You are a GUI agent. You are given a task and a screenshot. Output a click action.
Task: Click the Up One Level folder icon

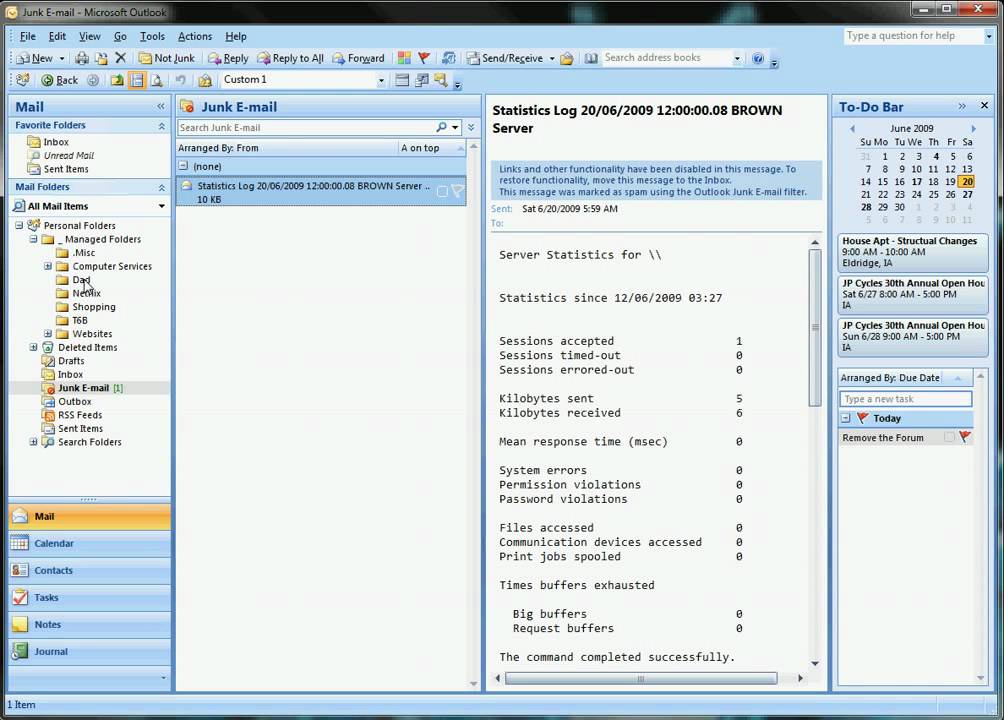click(117, 80)
